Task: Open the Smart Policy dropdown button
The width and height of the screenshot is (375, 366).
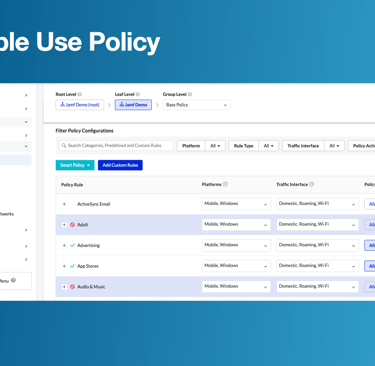Action: click(75, 165)
